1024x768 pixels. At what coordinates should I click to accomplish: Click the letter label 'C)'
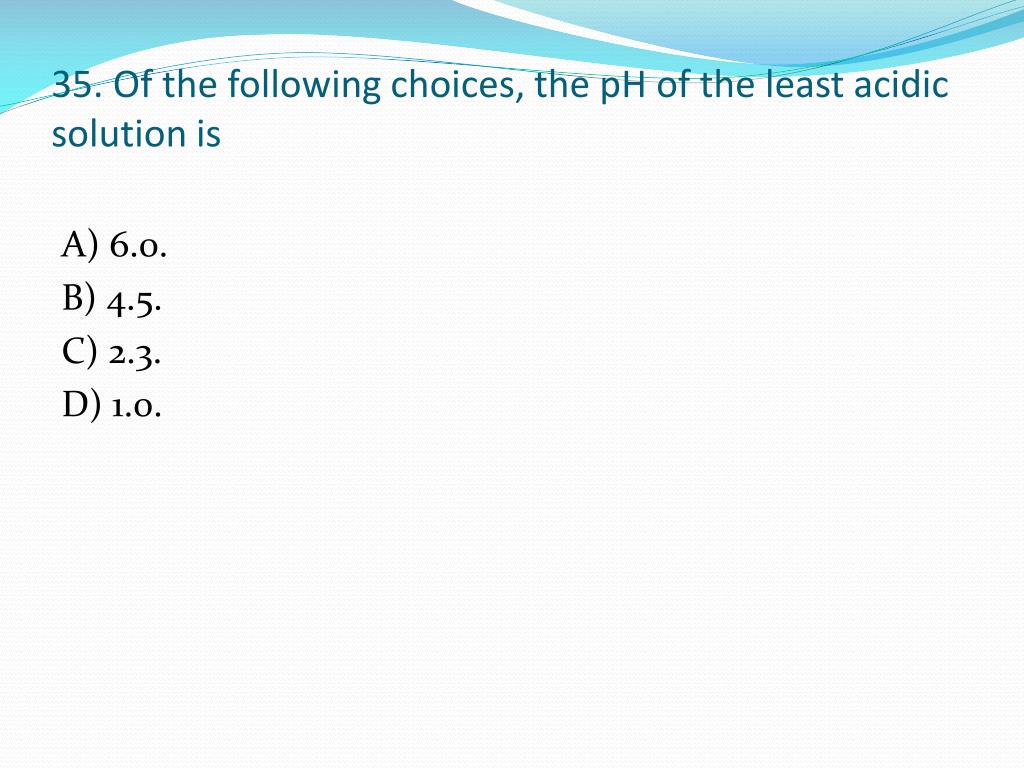click(x=79, y=353)
